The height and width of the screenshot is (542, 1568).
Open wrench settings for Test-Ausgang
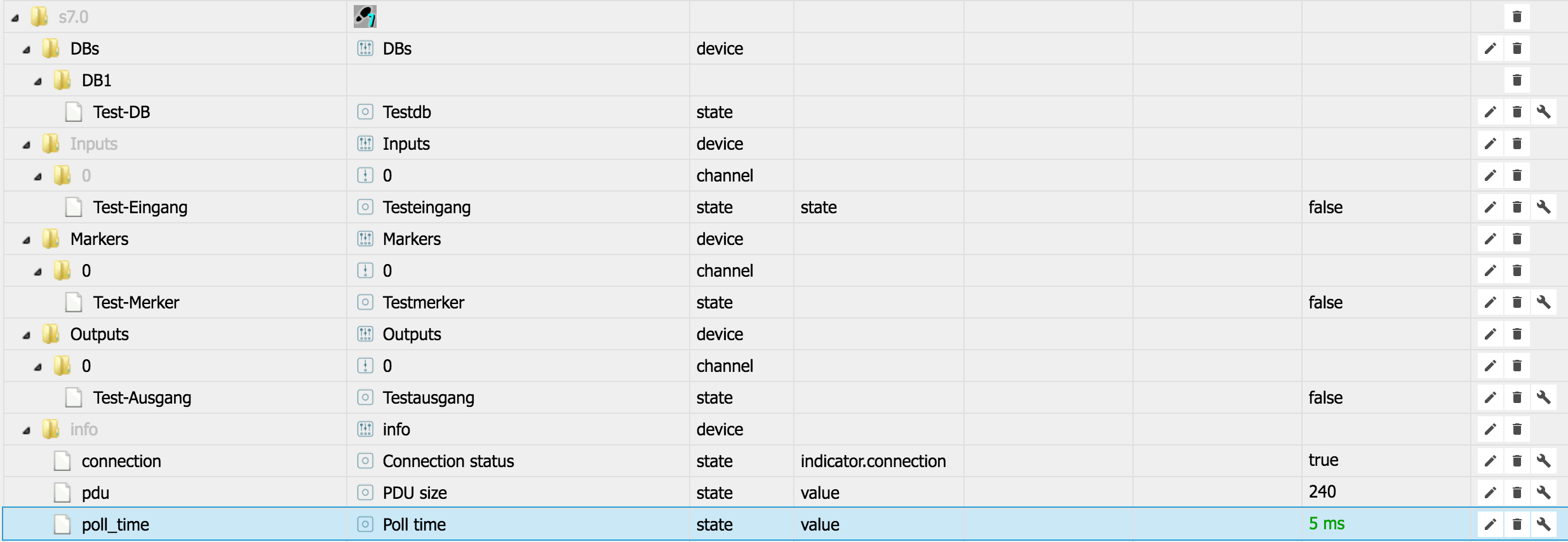tap(1543, 398)
